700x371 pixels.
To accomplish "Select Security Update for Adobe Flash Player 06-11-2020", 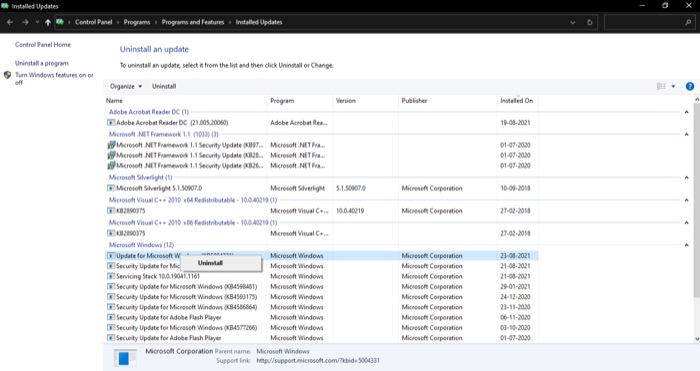I will click(x=321, y=317).
